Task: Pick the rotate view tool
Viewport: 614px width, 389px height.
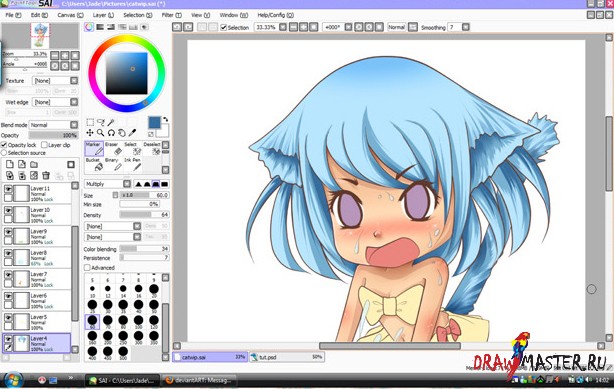Action: pos(111,133)
